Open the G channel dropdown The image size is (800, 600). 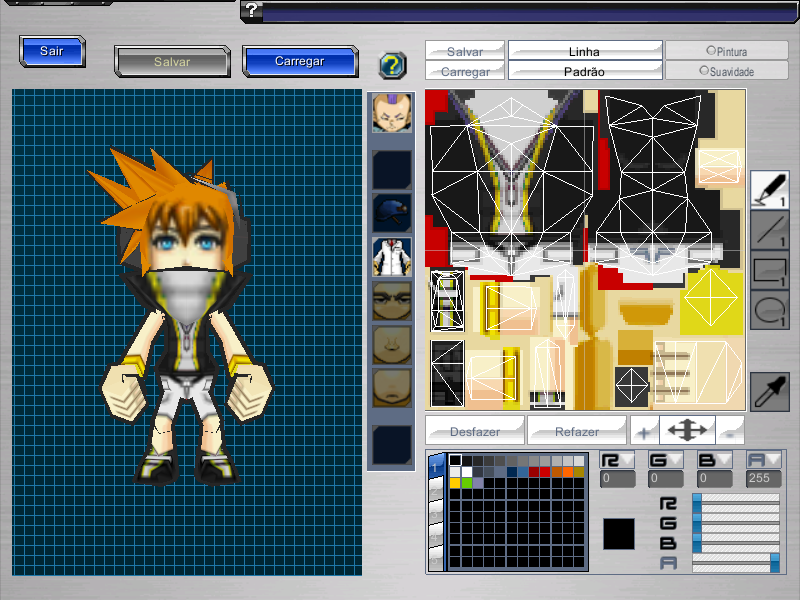(665, 461)
